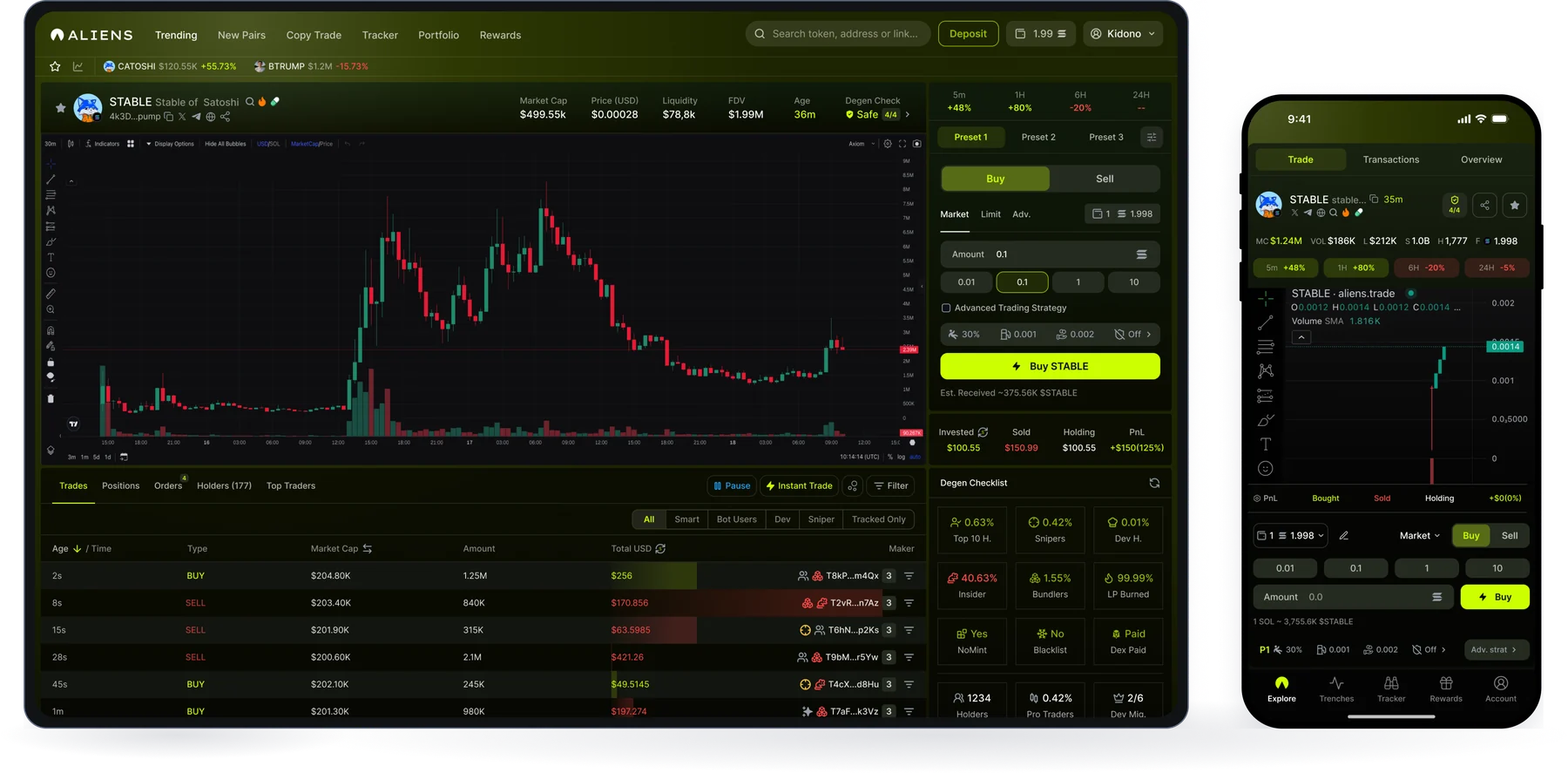Screen dimensions: 1568x773
Task: Expand the Off setting chevron in desktop panel
Action: pos(1149,335)
